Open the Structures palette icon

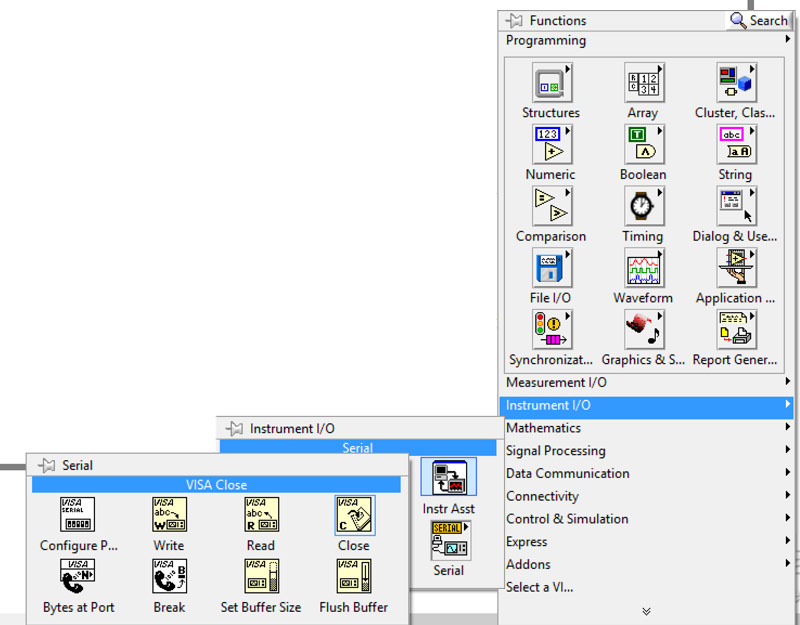[x=552, y=83]
